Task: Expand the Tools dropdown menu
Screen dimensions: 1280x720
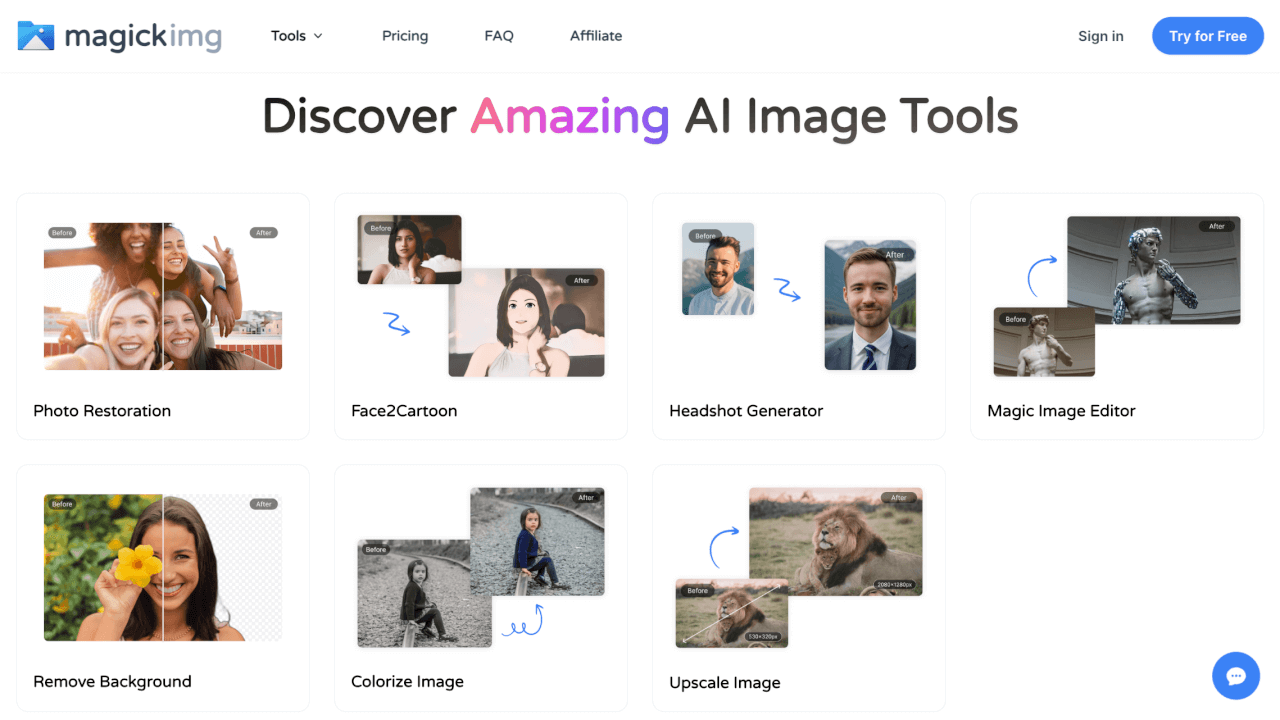Action: [288, 35]
